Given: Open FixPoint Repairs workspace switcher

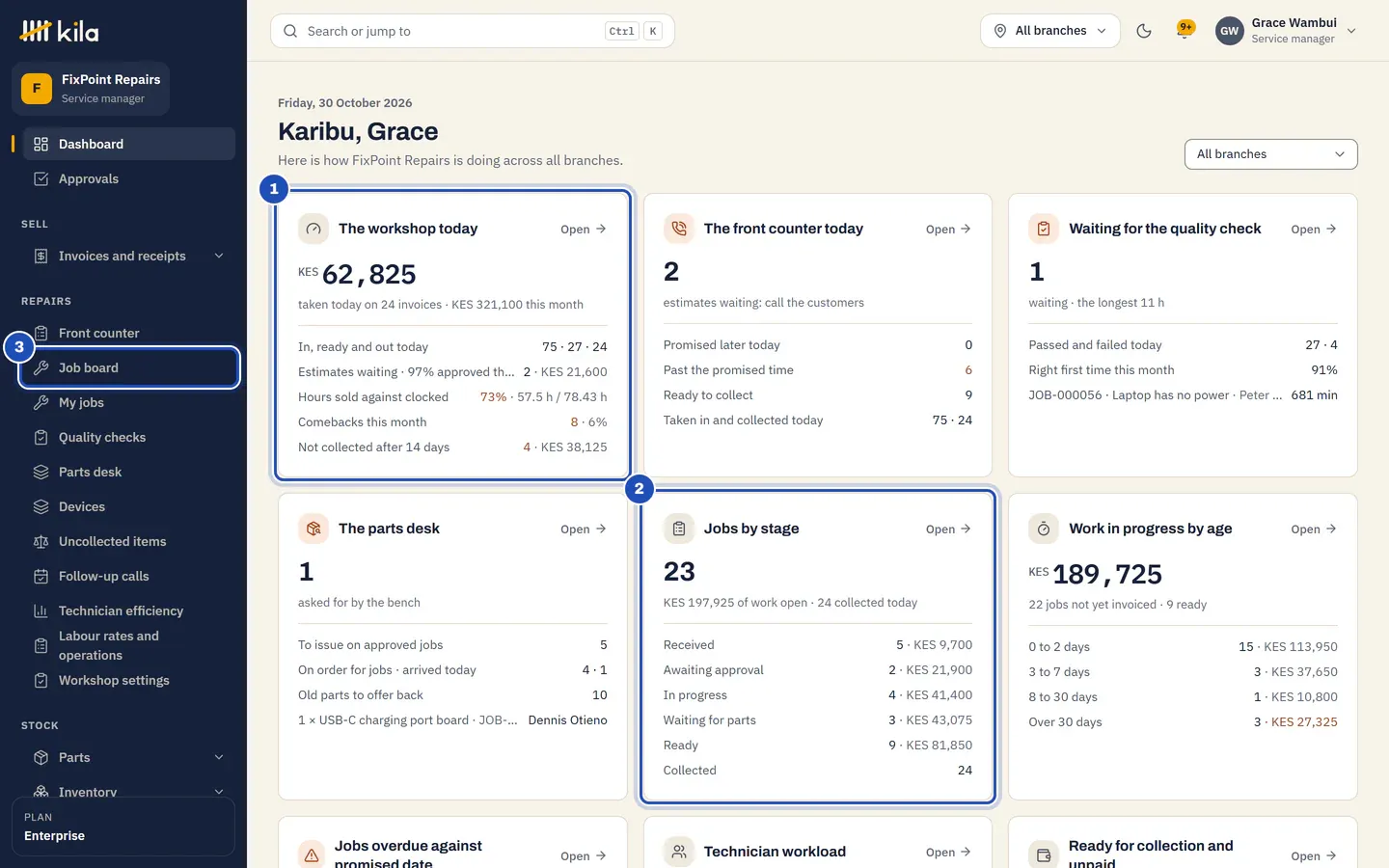Looking at the screenshot, I should [91, 89].
